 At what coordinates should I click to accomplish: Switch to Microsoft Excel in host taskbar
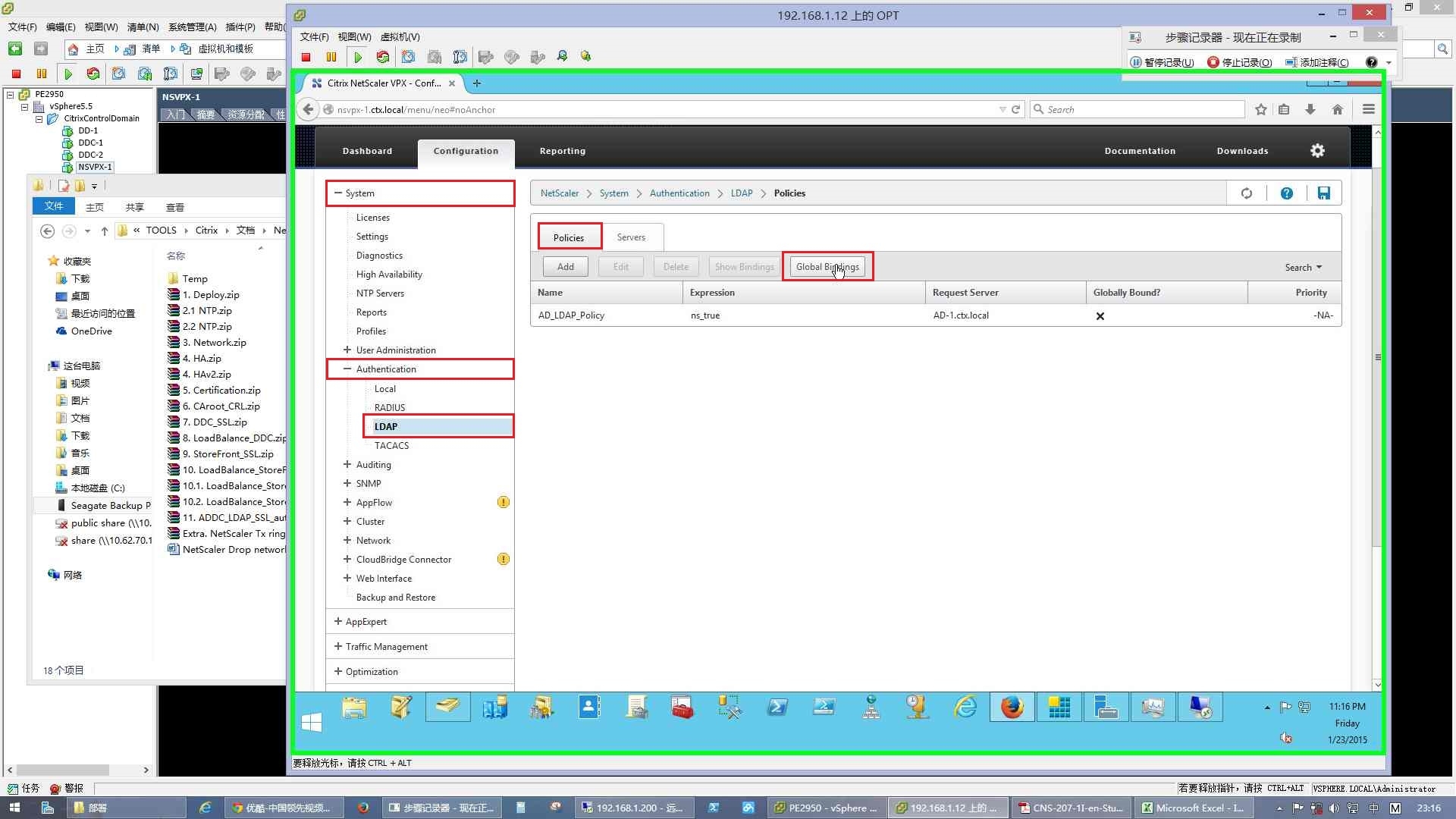(x=1193, y=808)
